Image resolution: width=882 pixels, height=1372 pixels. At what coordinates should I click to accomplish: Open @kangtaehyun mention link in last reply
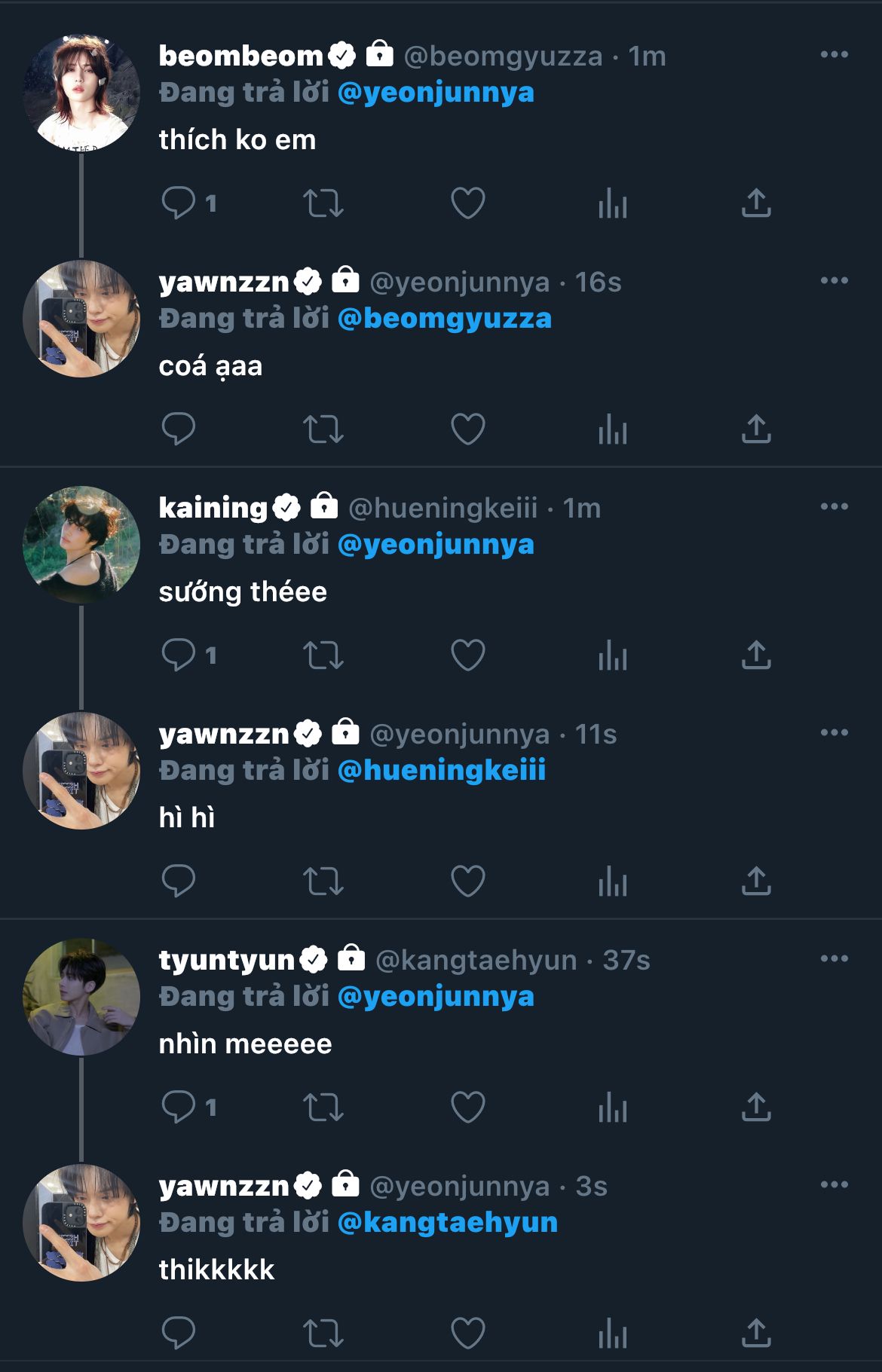tap(448, 1223)
